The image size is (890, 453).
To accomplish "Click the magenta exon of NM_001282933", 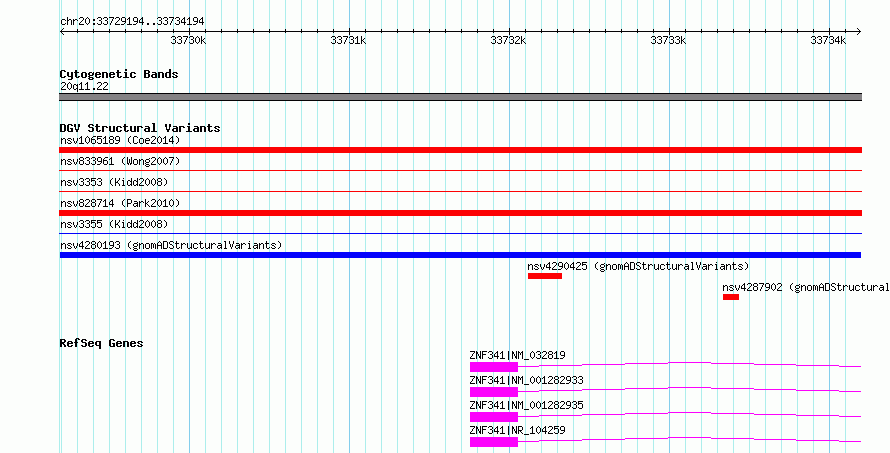I will [494, 392].
